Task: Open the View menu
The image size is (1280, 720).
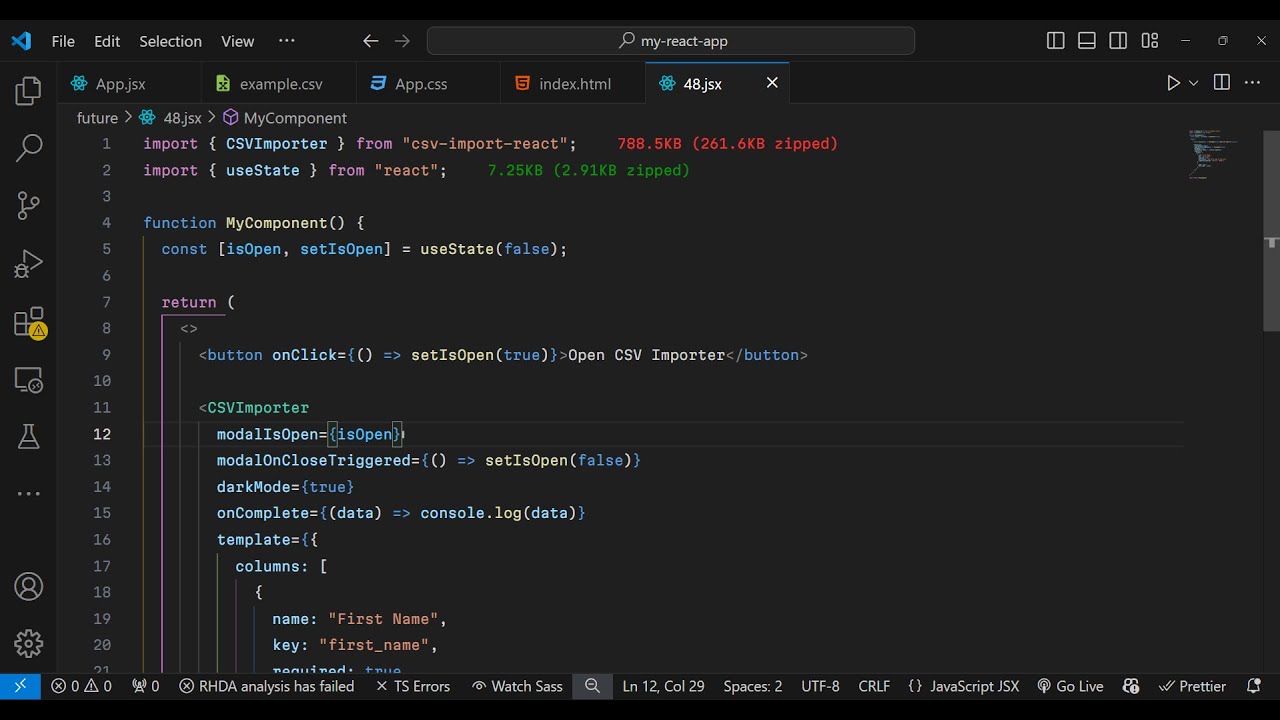Action: tap(237, 41)
